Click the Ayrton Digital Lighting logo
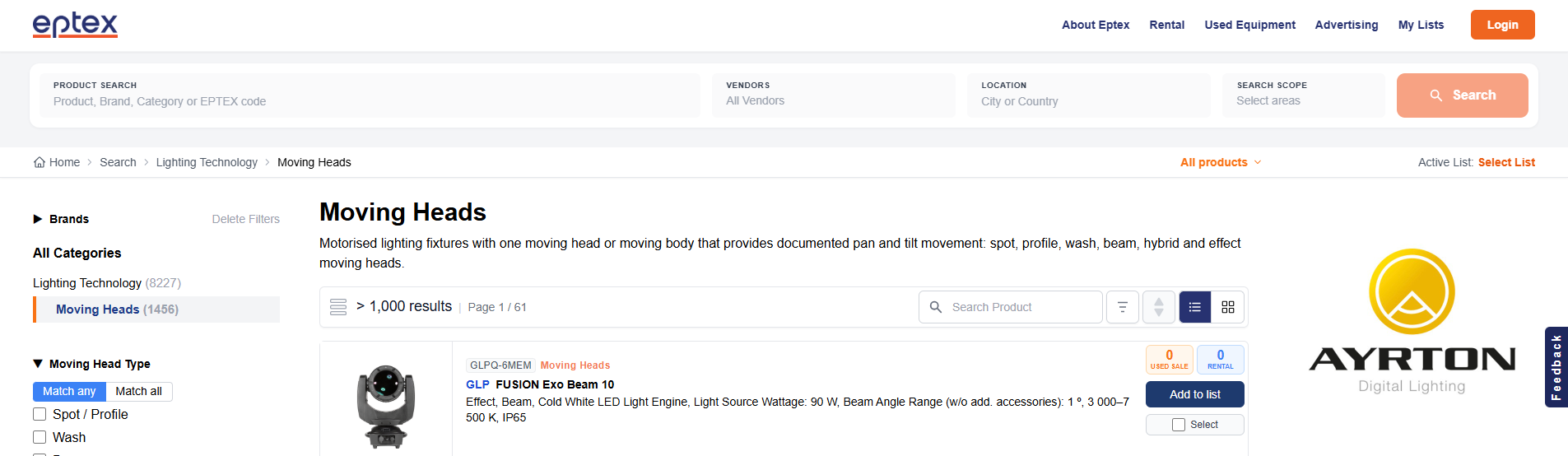The height and width of the screenshot is (456, 1568). click(x=1412, y=322)
